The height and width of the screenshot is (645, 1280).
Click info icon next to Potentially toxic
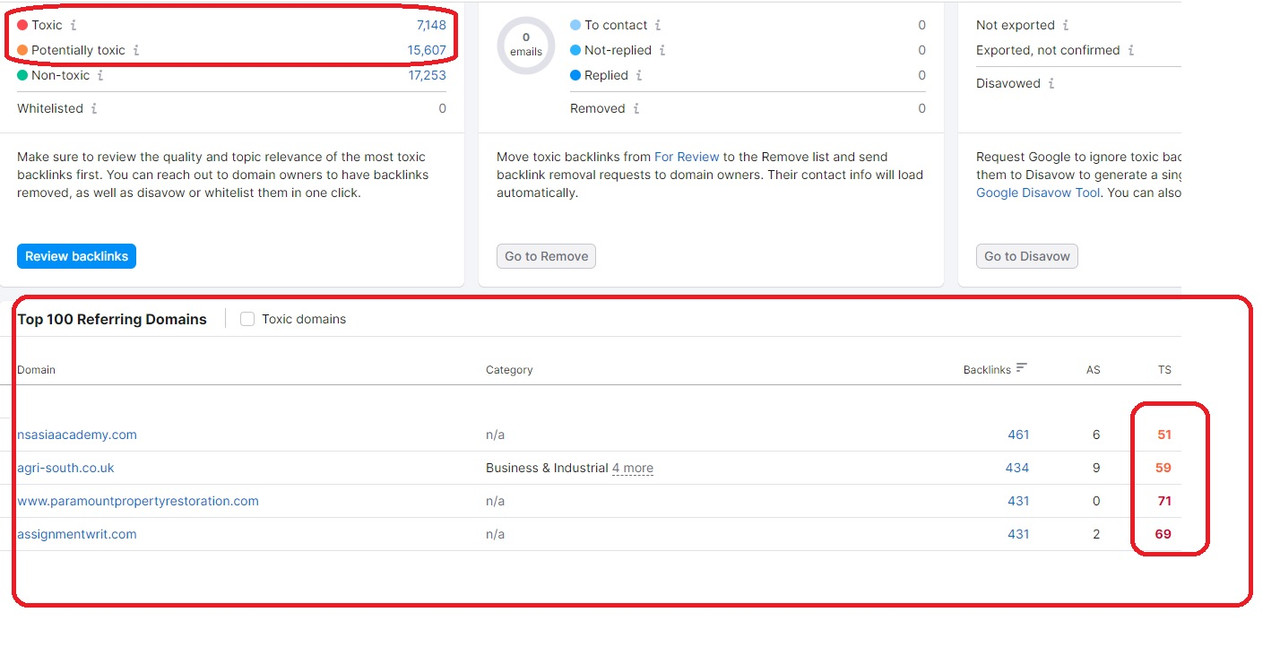click(137, 50)
